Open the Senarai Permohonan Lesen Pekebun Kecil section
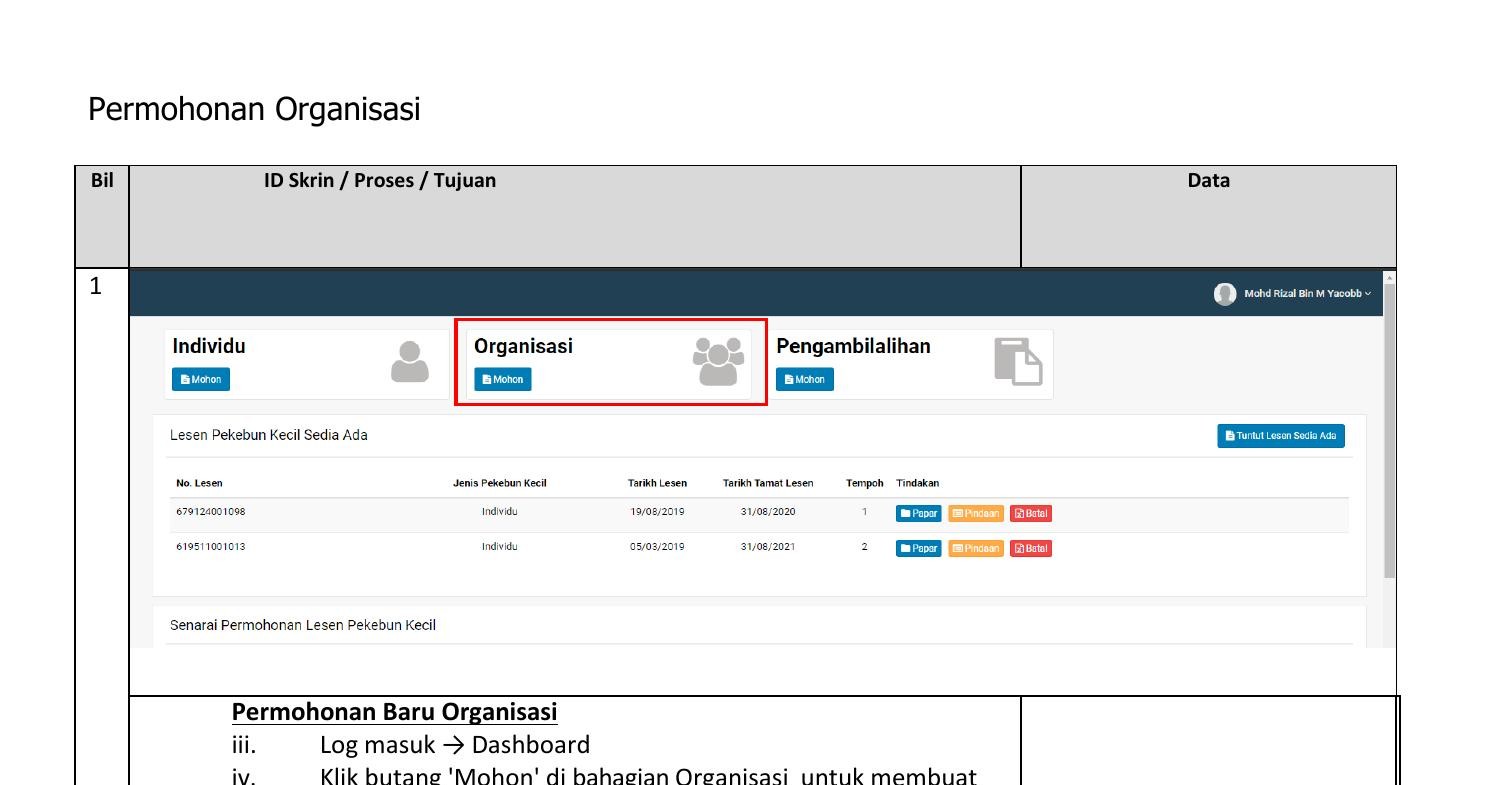1500x785 pixels. click(302, 624)
